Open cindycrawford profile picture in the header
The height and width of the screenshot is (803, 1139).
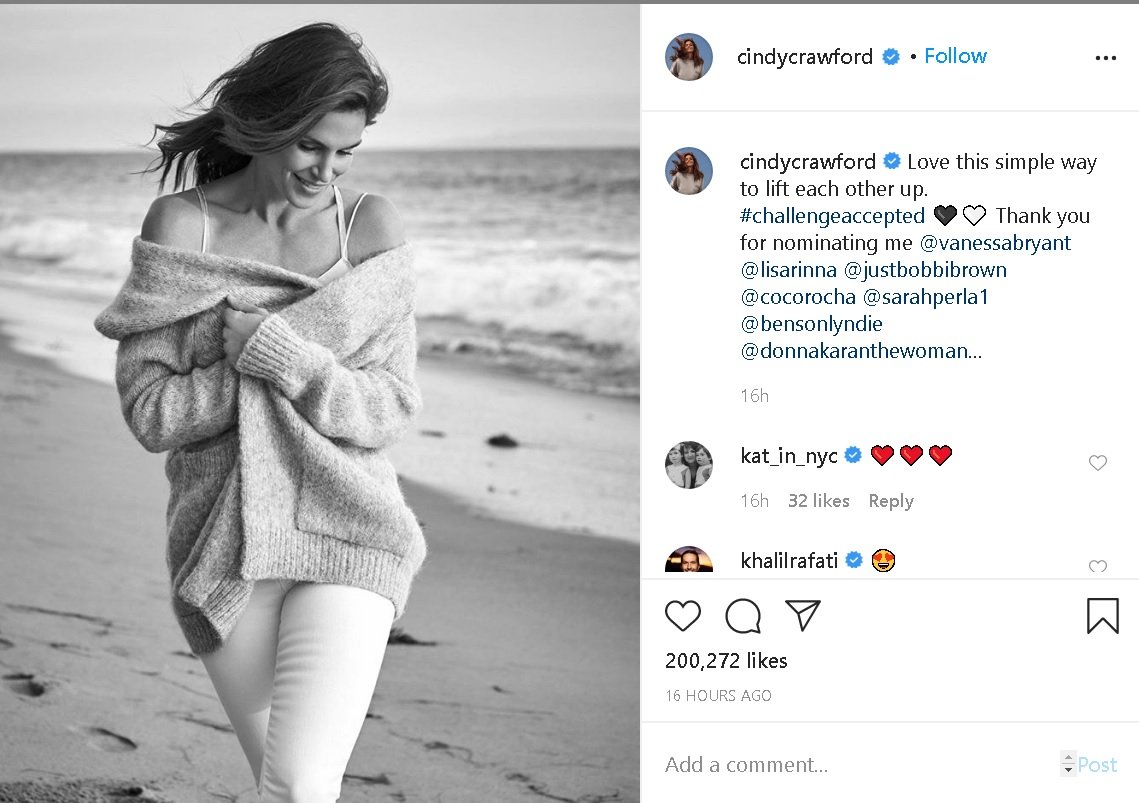pyautogui.click(x=689, y=57)
